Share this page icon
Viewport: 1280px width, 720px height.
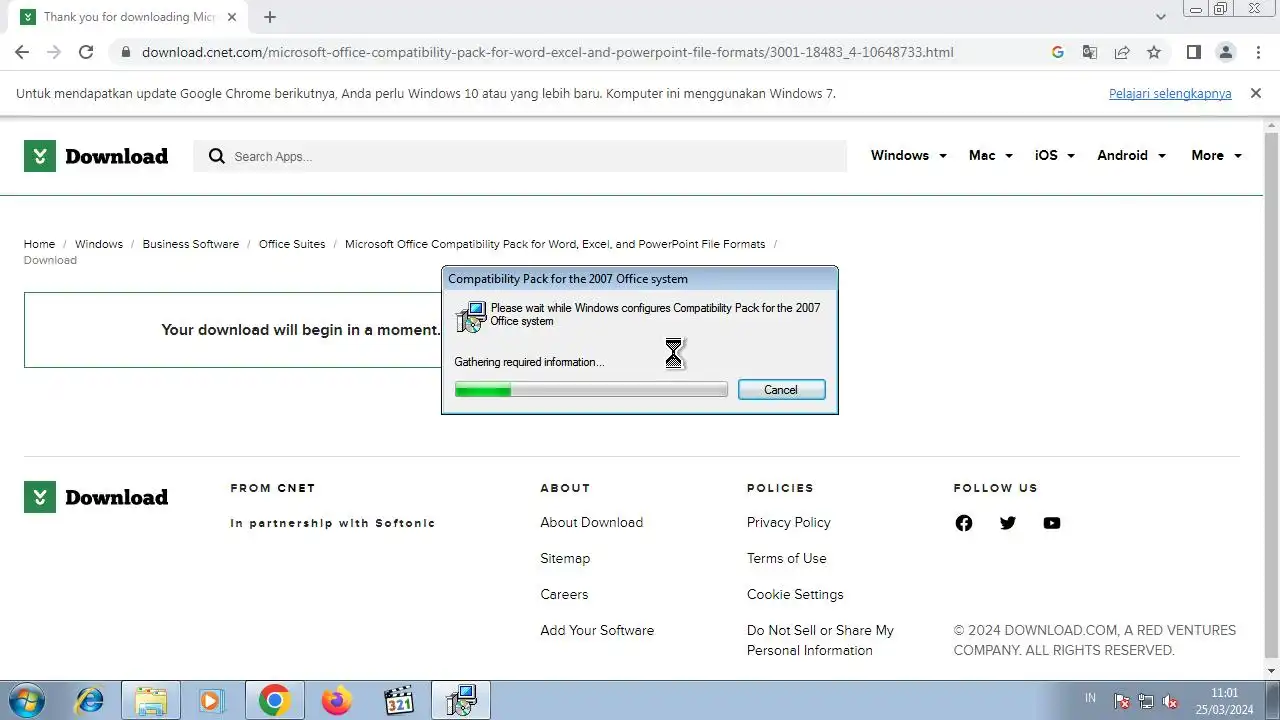[x=1122, y=52]
